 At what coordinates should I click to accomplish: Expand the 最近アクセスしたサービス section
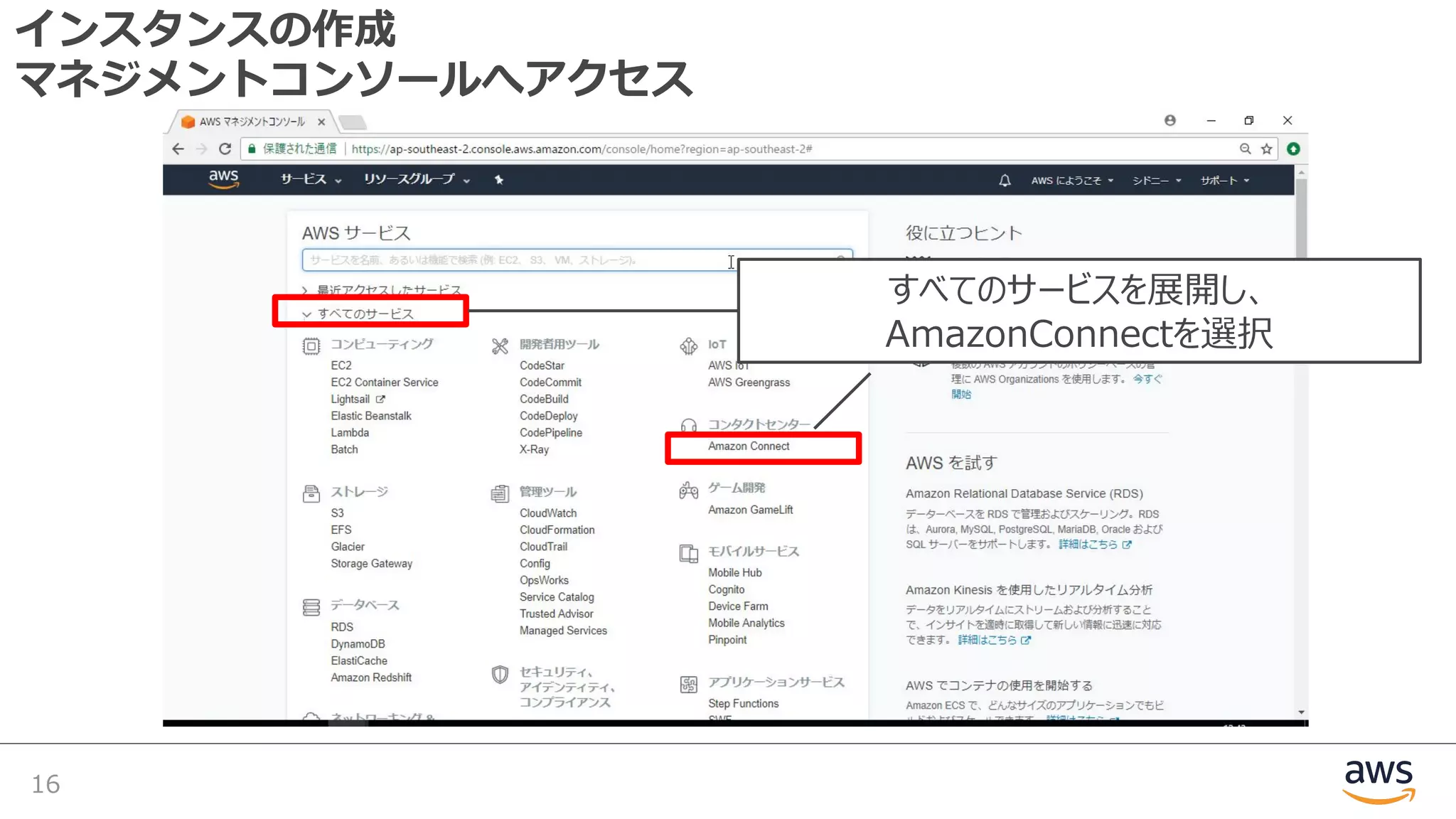382,290
